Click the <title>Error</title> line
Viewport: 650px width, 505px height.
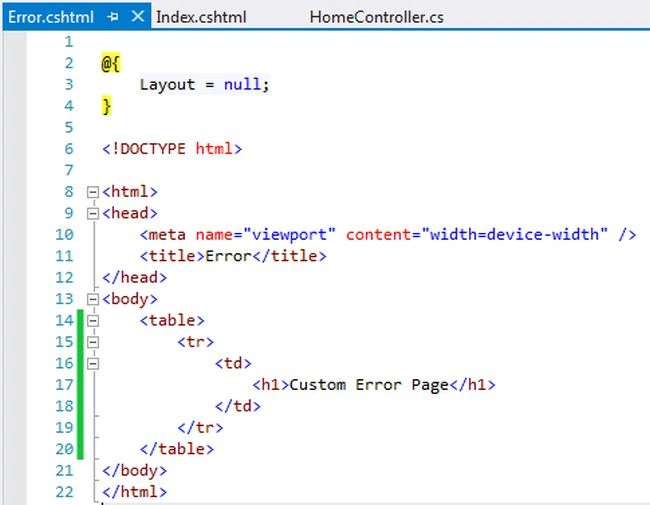point(233,256)
